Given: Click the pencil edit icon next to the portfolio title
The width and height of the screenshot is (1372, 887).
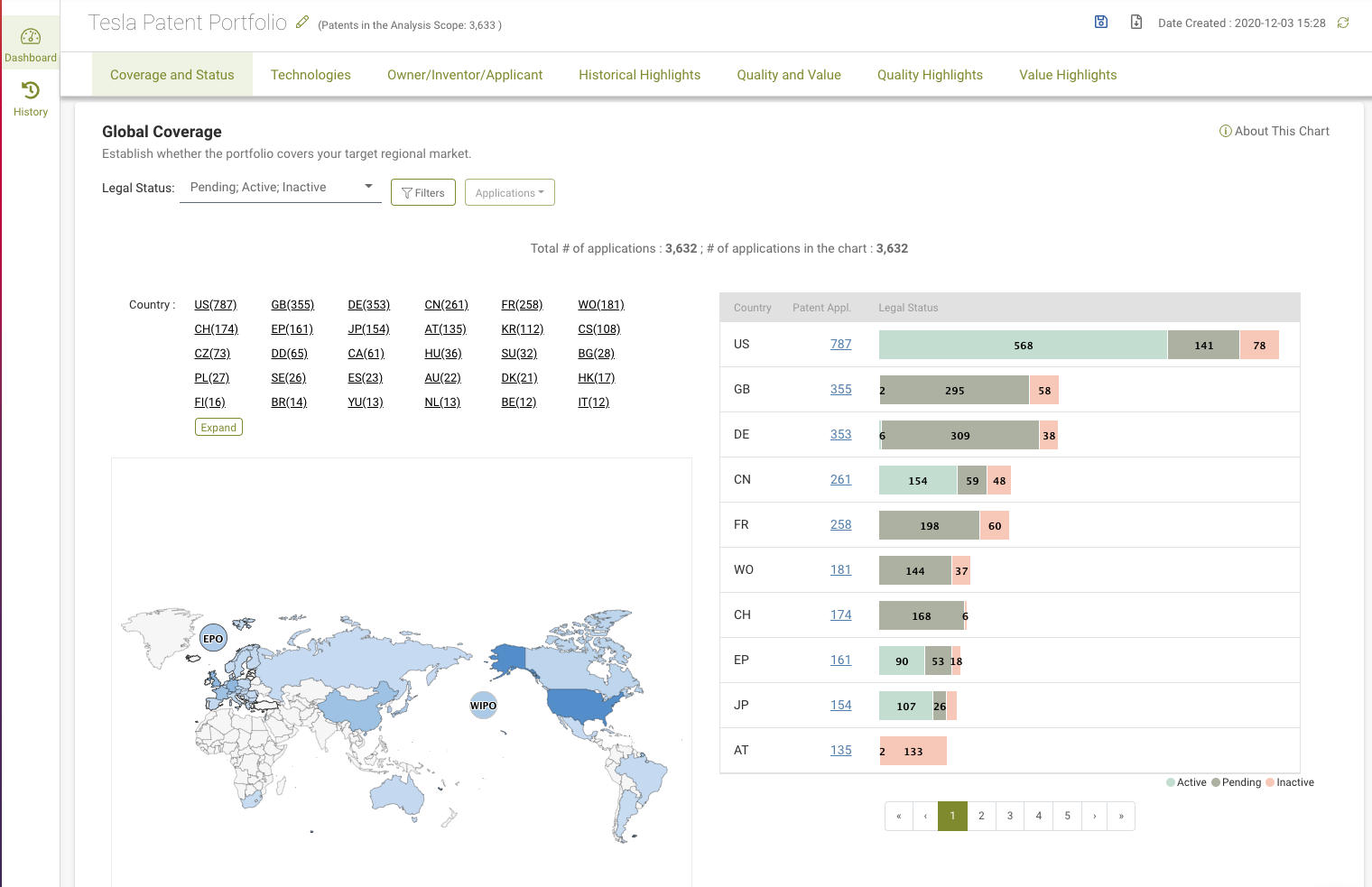Looking at the screenshot, I should (302, 22).
